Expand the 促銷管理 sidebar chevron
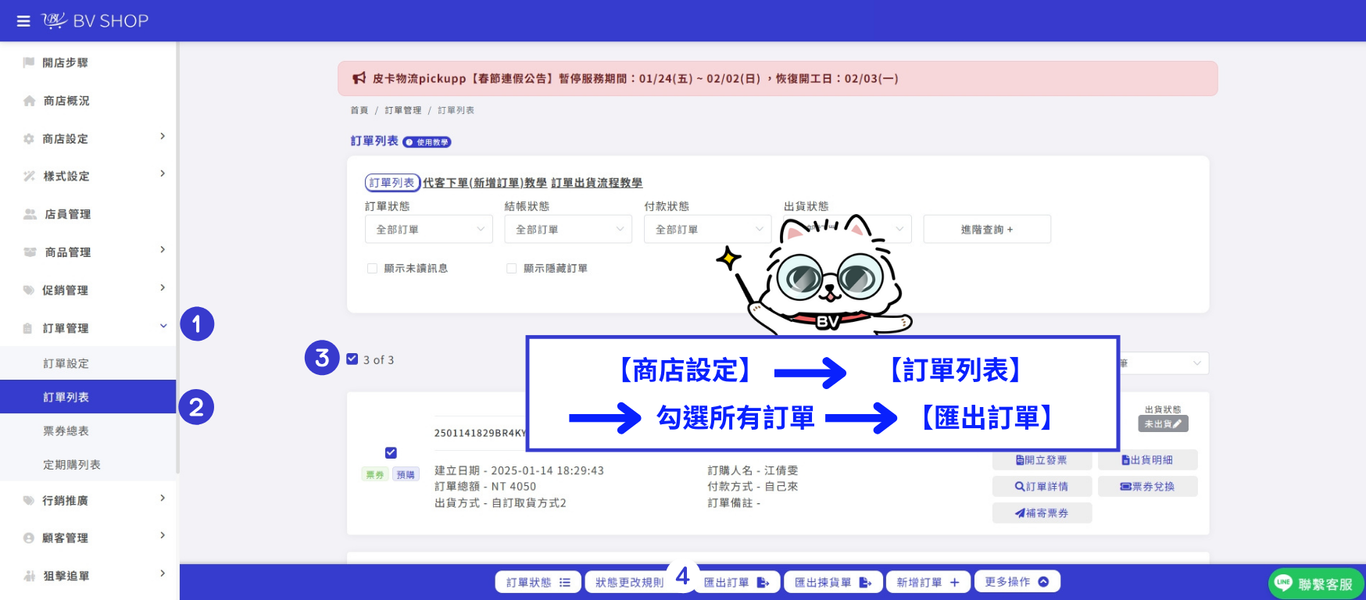This screenshot has width=1366, height=600. tap(162, 288)
